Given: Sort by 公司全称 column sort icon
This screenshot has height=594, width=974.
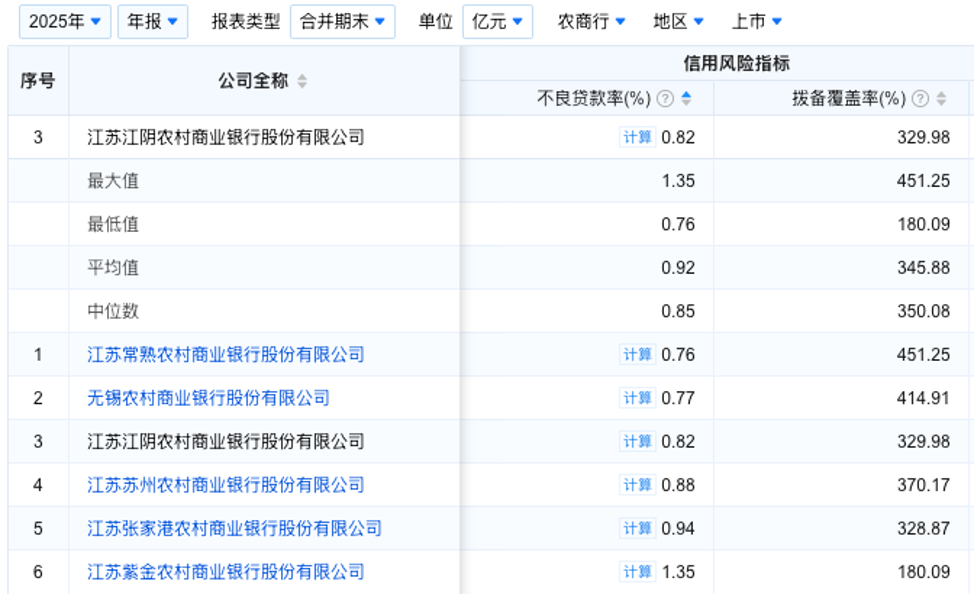Looking at the screenshot, I should [x=302, y=81].
